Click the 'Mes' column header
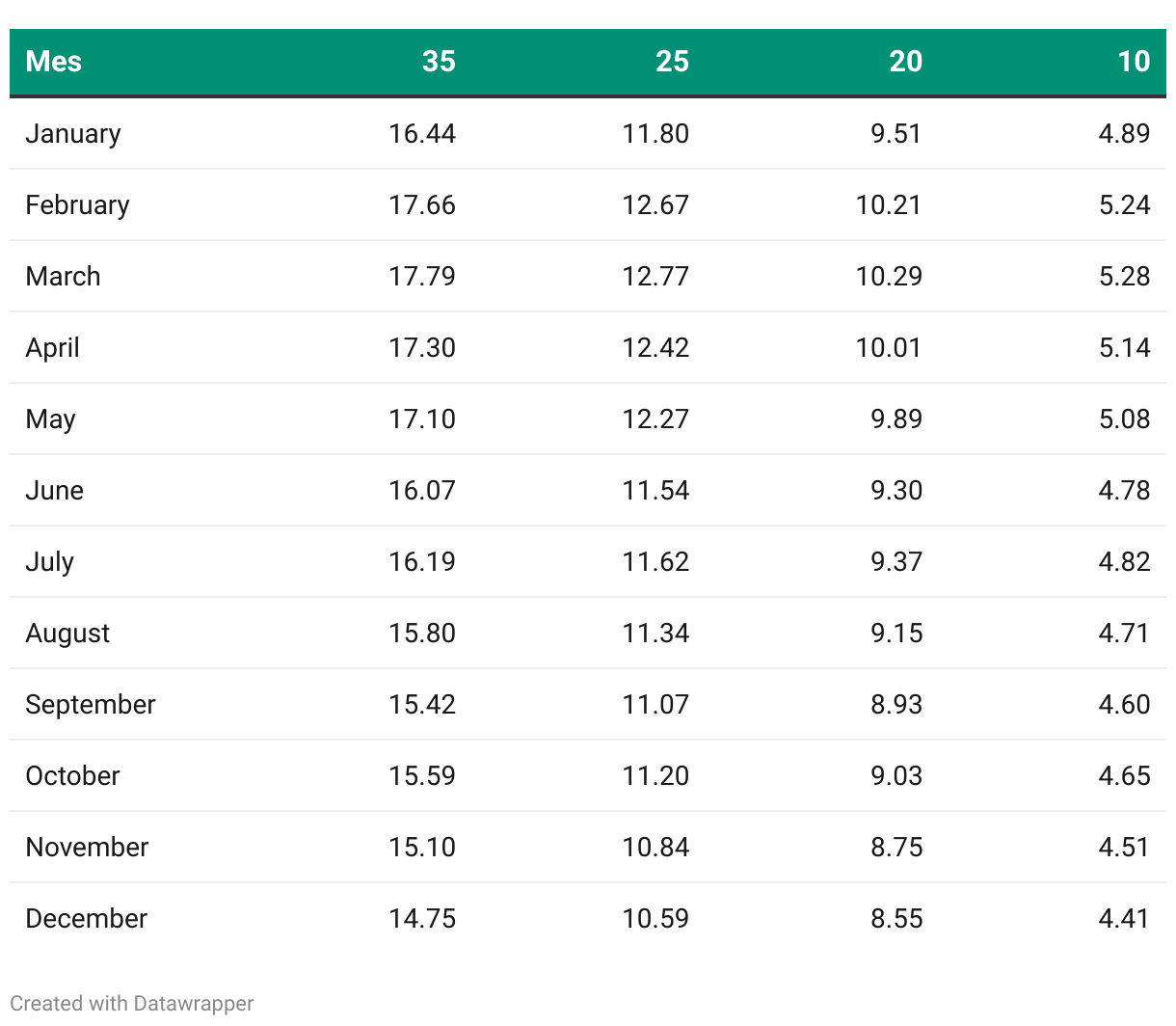The height and width of the screenshot is (1026, 1176). click(x=54, y=62)
